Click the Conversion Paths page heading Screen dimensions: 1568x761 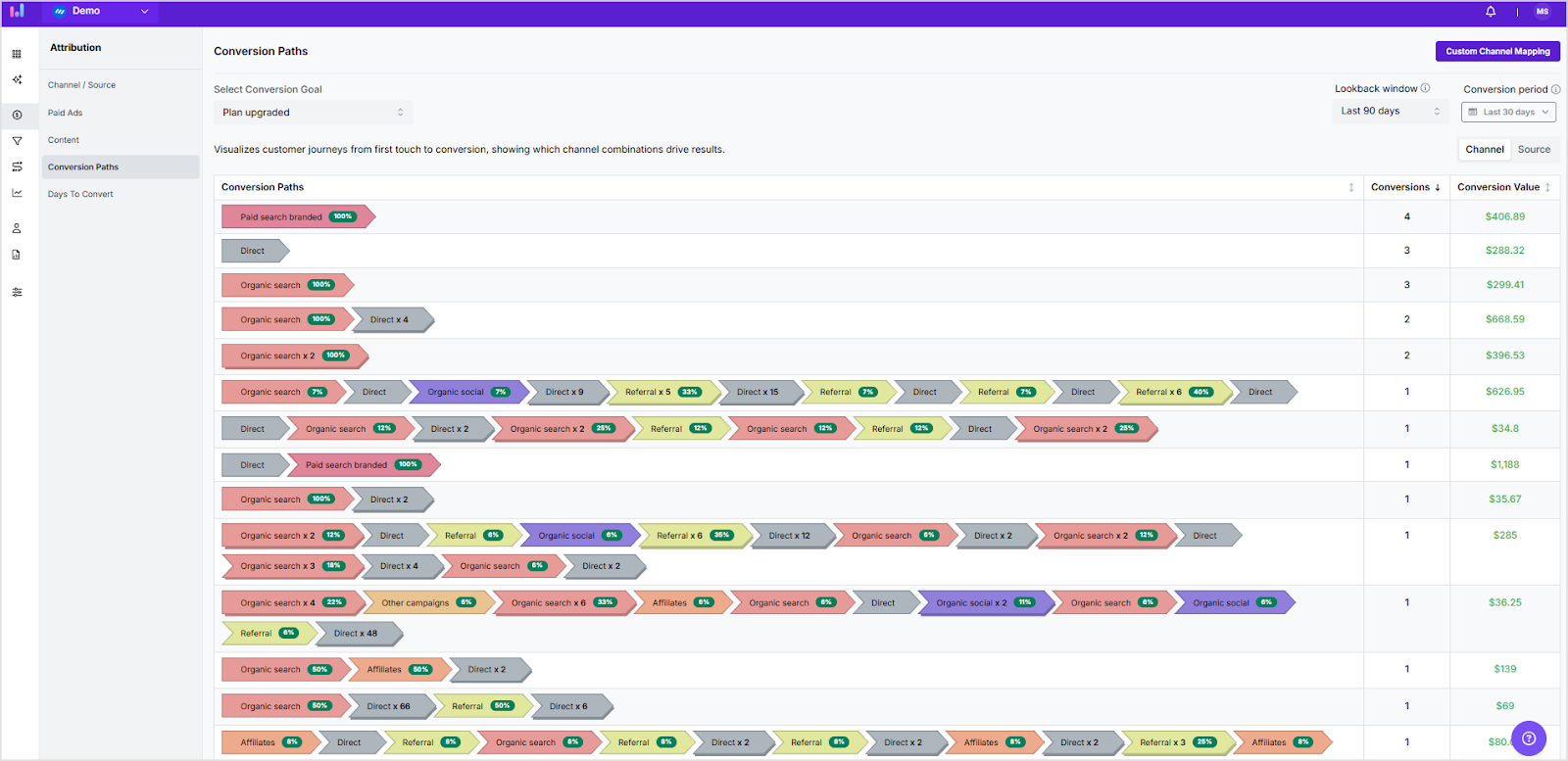(x=261, y=51)
